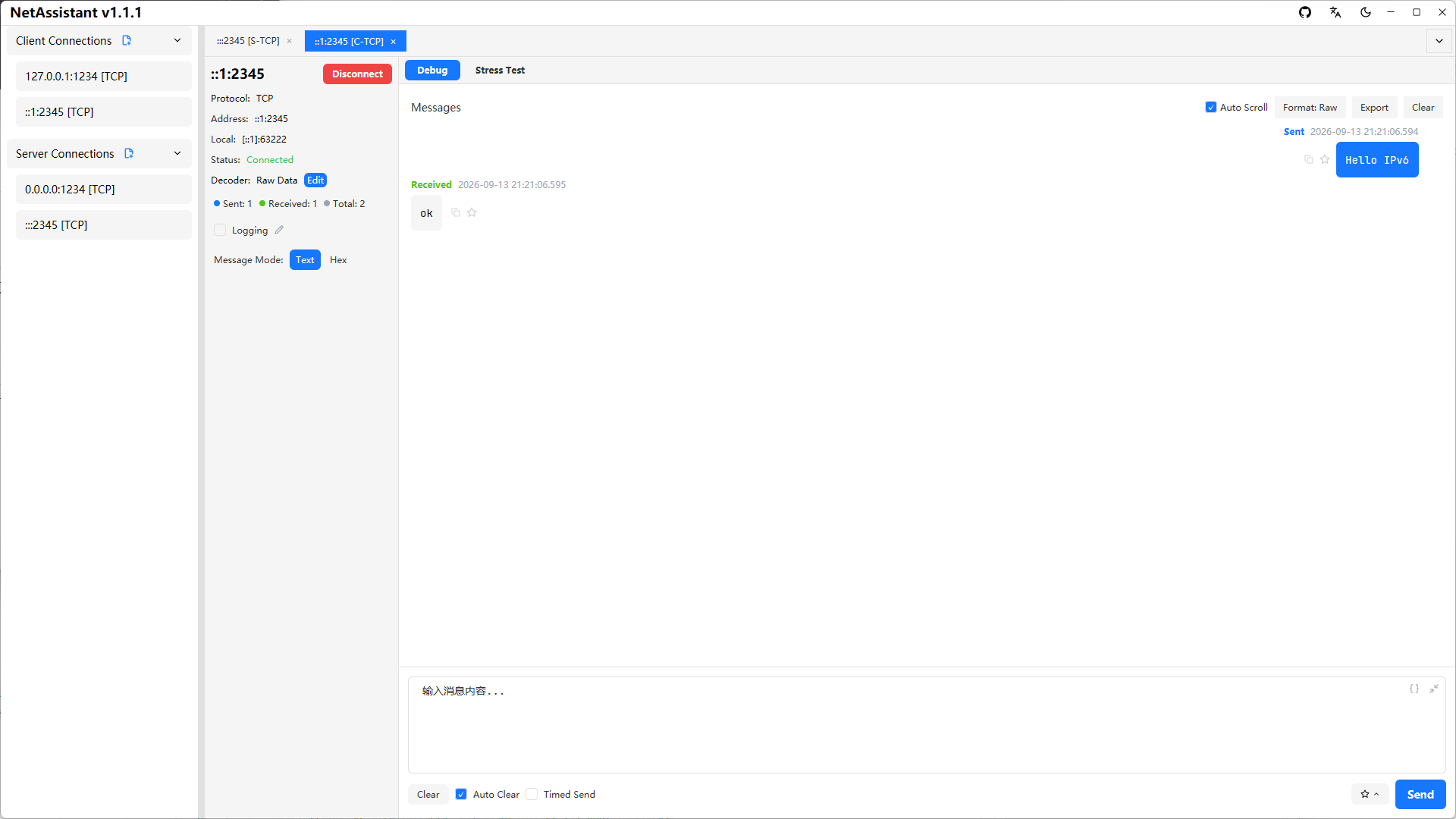Image resolution: width=1456 pixels, height=819 pixels.
Task: Open the favorites star dropdown near Send
Action: click(x=1370, y=794)
